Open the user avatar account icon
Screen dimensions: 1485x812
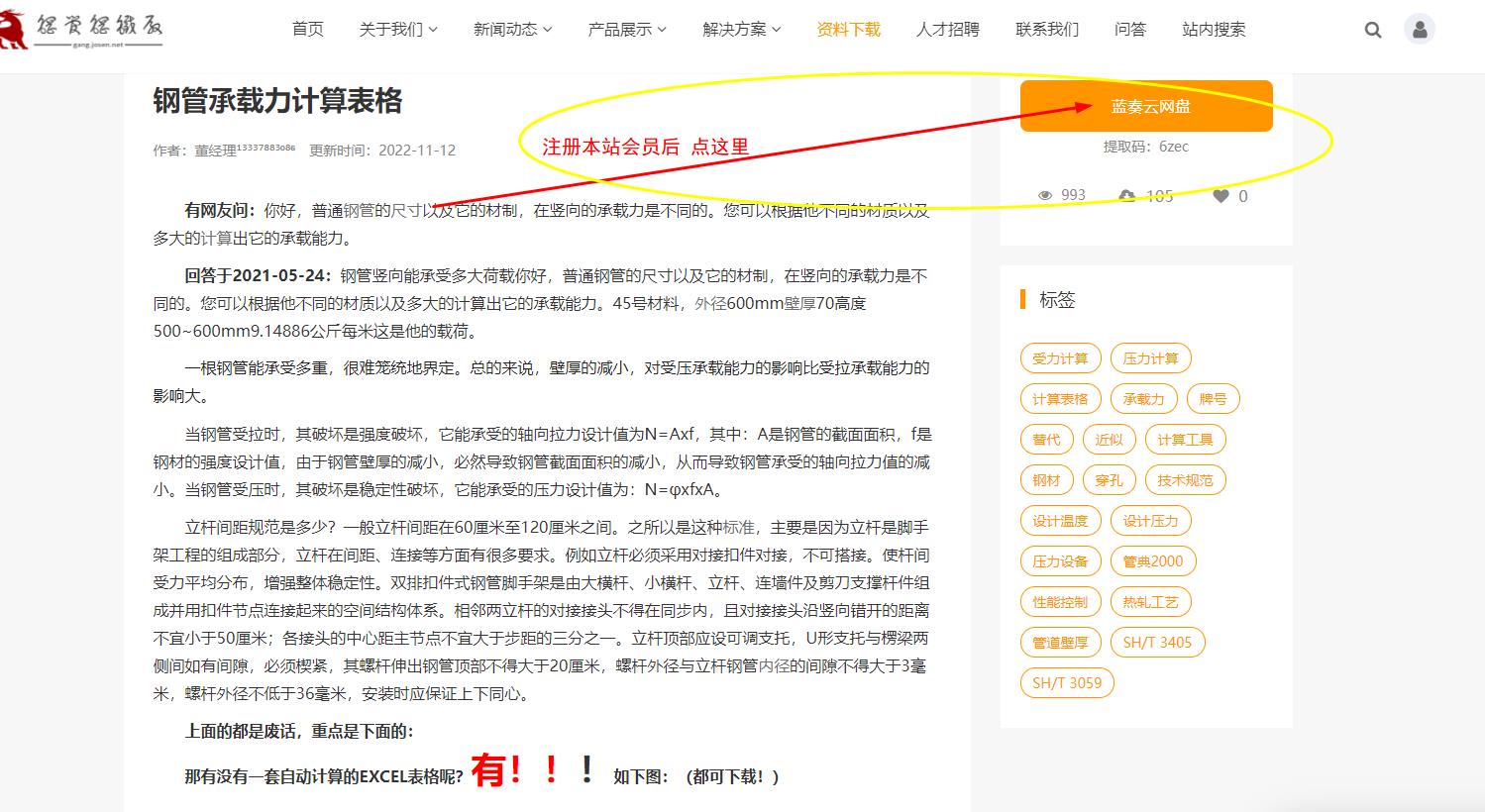1420,30
